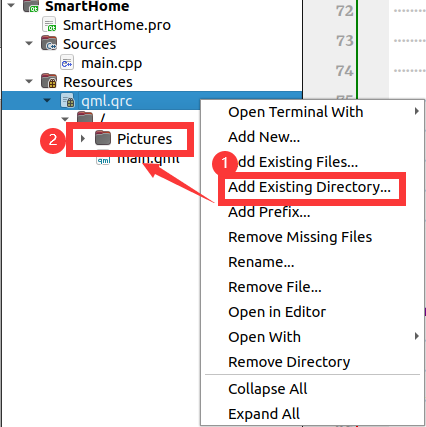Collapse the qml.qrc node arrow
The height and width of the screenshot is (427, 426).
[47, 100]
